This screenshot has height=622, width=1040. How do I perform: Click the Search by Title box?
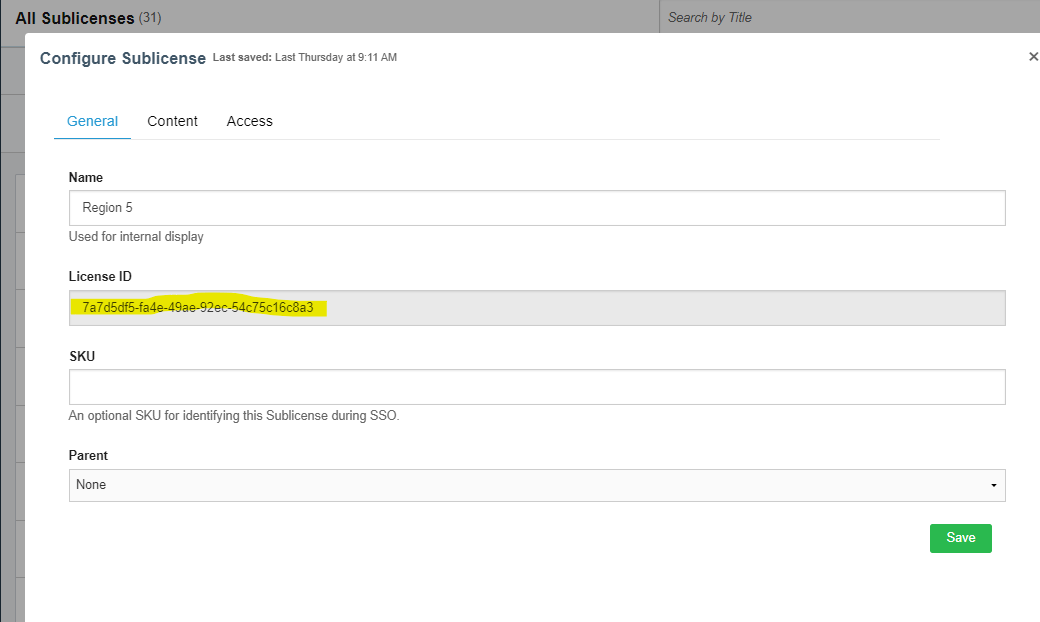point(848,17)
